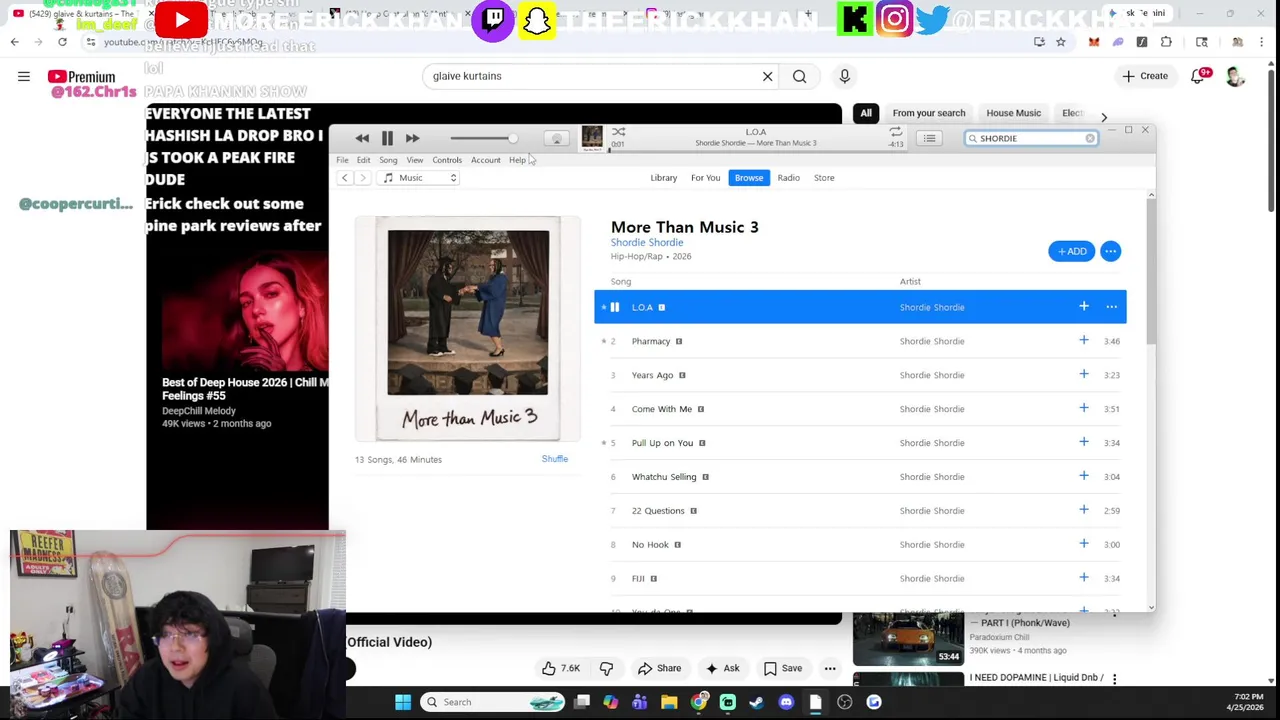Dislike the YouTube video
The height and width of the screenshot is (720, 1280).
[x=606, y=668]
